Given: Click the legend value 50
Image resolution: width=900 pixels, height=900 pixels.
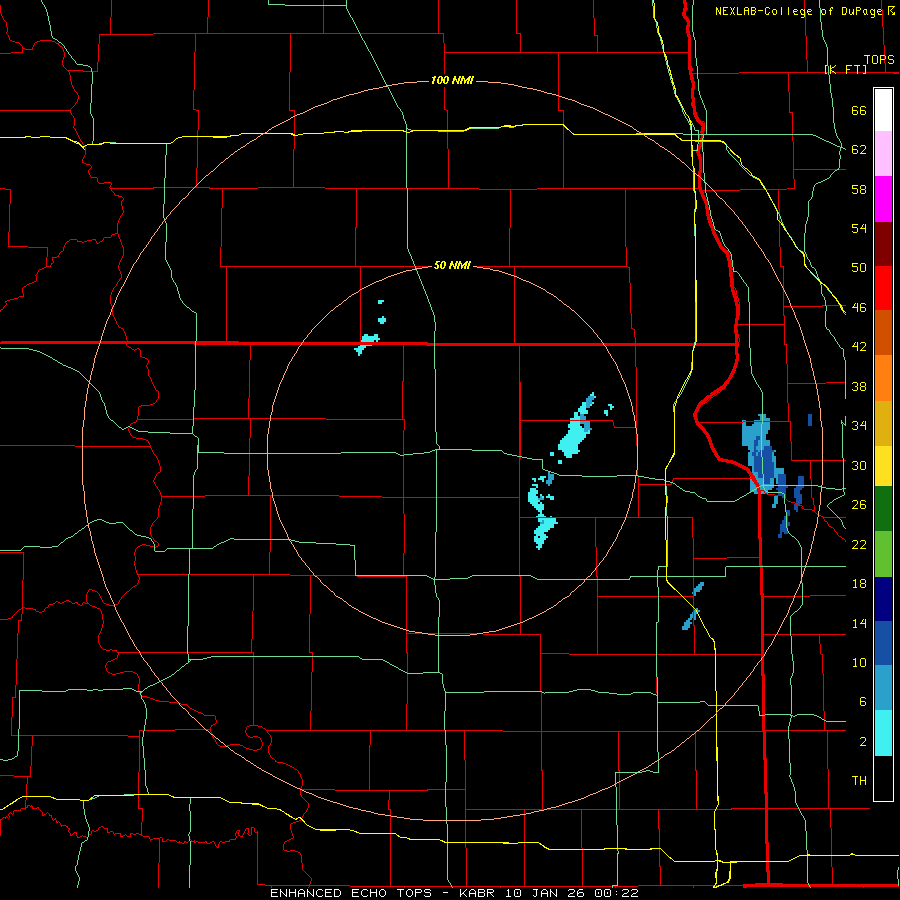Looking at the screenshot, I should (859, 268).
